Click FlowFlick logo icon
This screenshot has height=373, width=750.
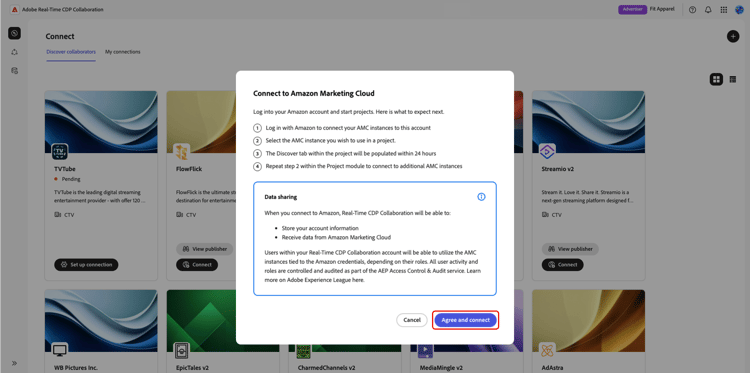click(182, 152)
